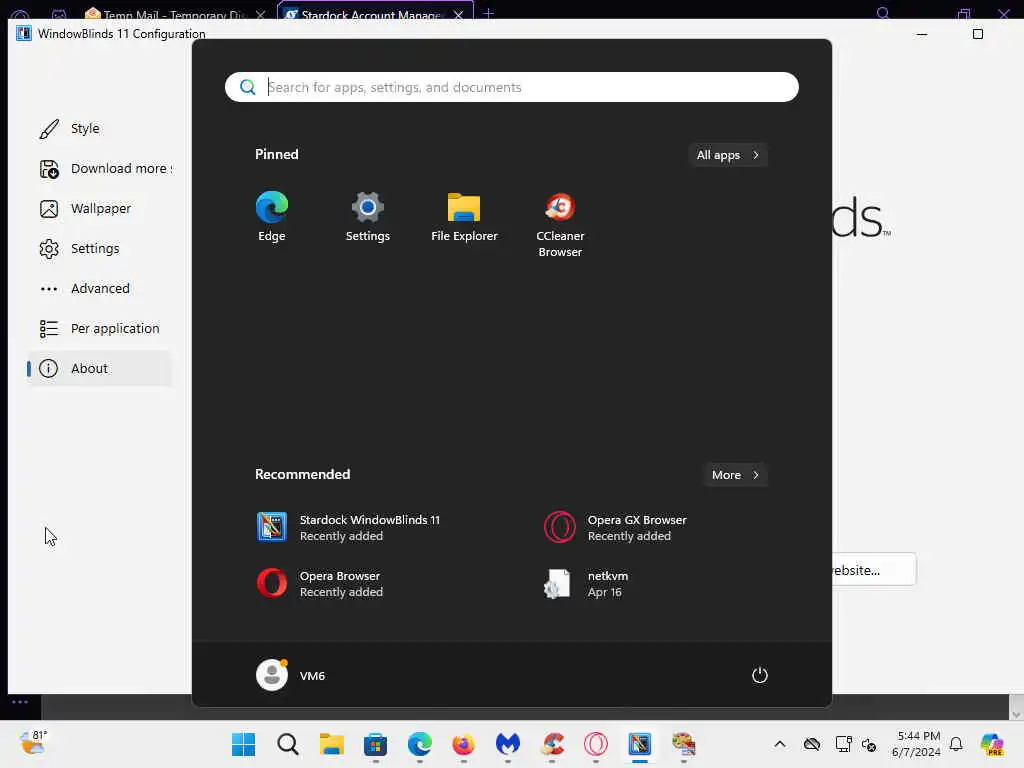Click the website button in WindowBlinds About
The height and width of the screenshot is (768, 1024).
[874, 570]
